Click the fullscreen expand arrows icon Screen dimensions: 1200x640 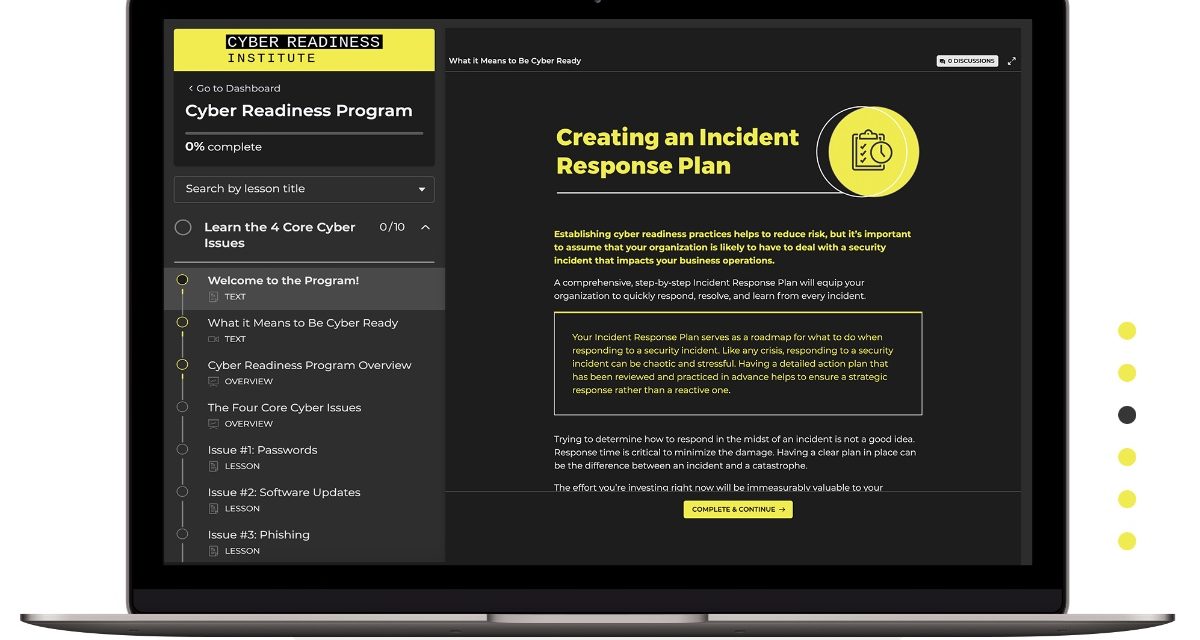(x=1011, y=61)
